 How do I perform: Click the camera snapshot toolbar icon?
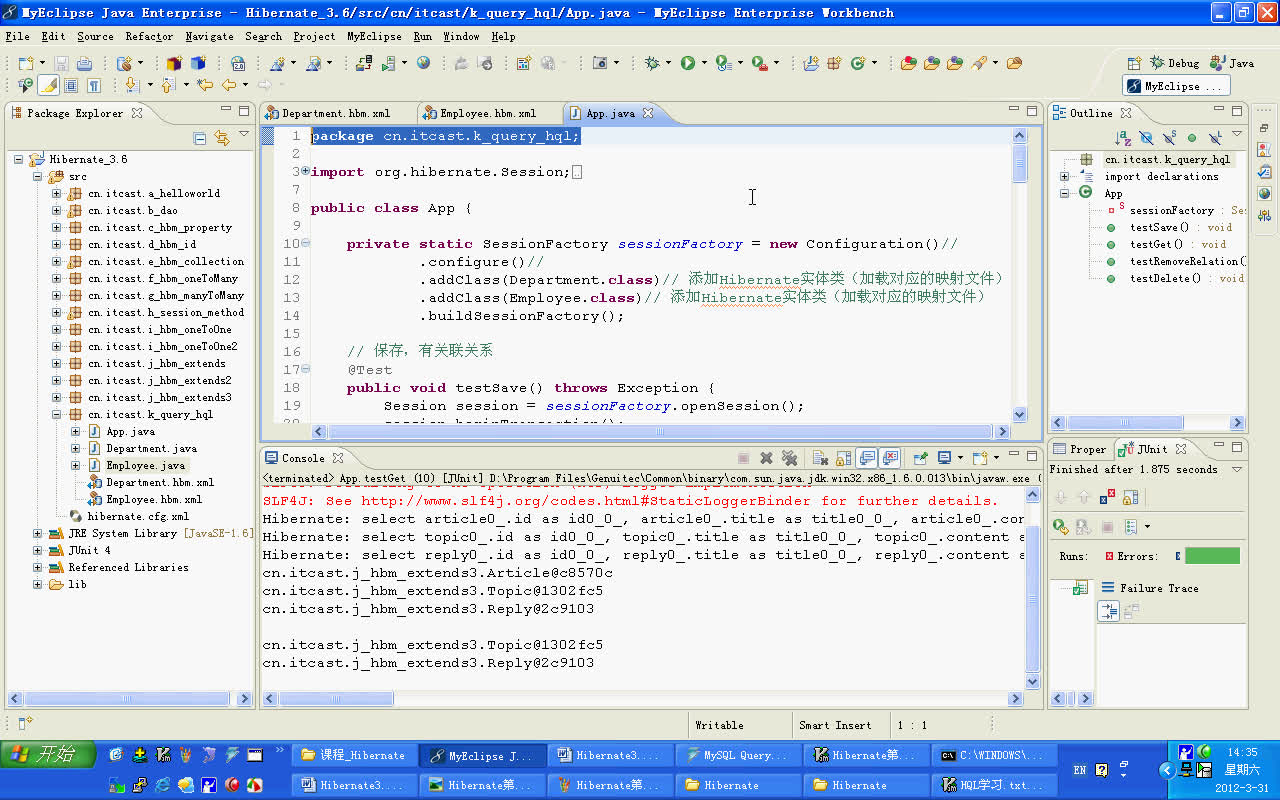pyautogui.click(x=600, y=63)
